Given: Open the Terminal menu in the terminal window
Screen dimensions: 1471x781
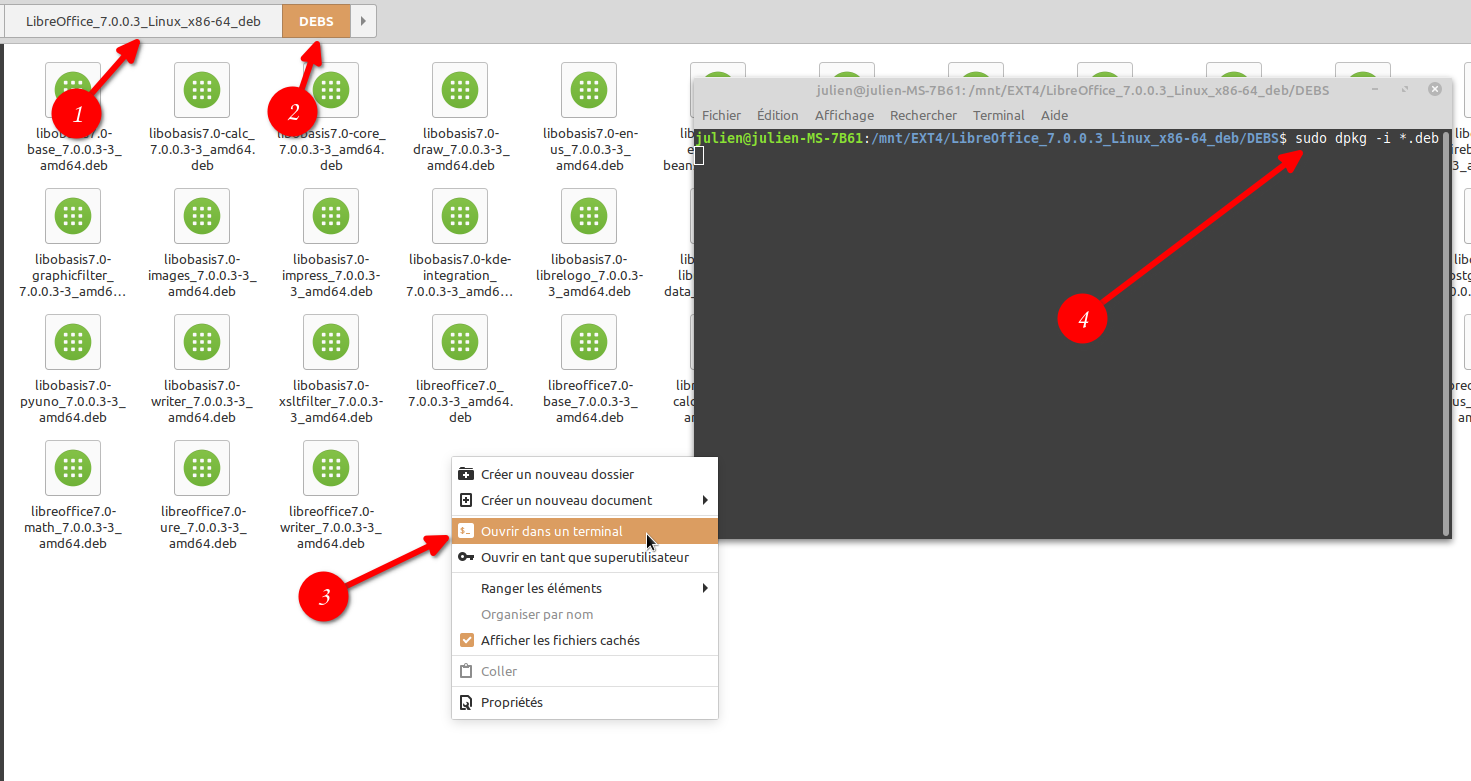Looking at the screenshot, I should tap(999, 115).
